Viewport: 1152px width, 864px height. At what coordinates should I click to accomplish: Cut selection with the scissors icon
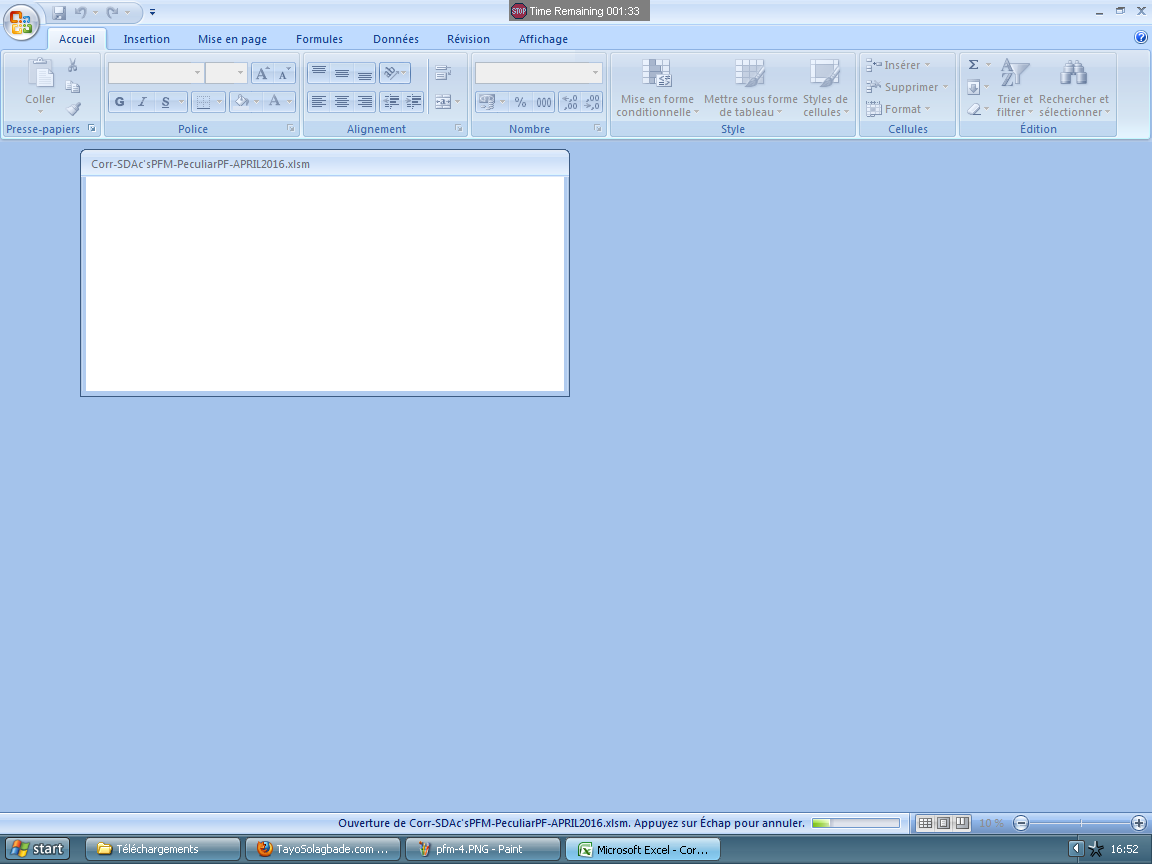click(x=73, y=66)
